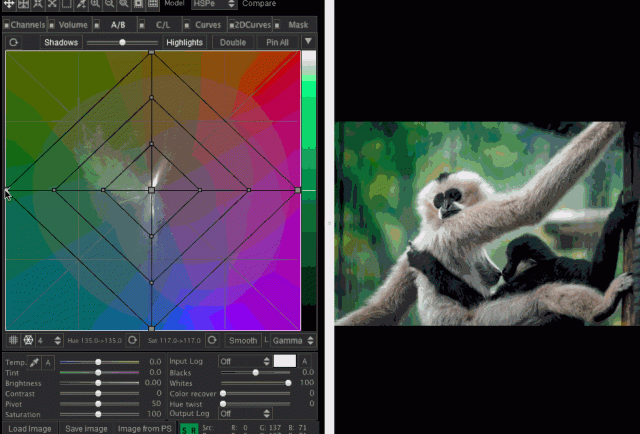Click the Tint slider handle
The width and height of the screenshot is (640, 434).
[98, 372]
